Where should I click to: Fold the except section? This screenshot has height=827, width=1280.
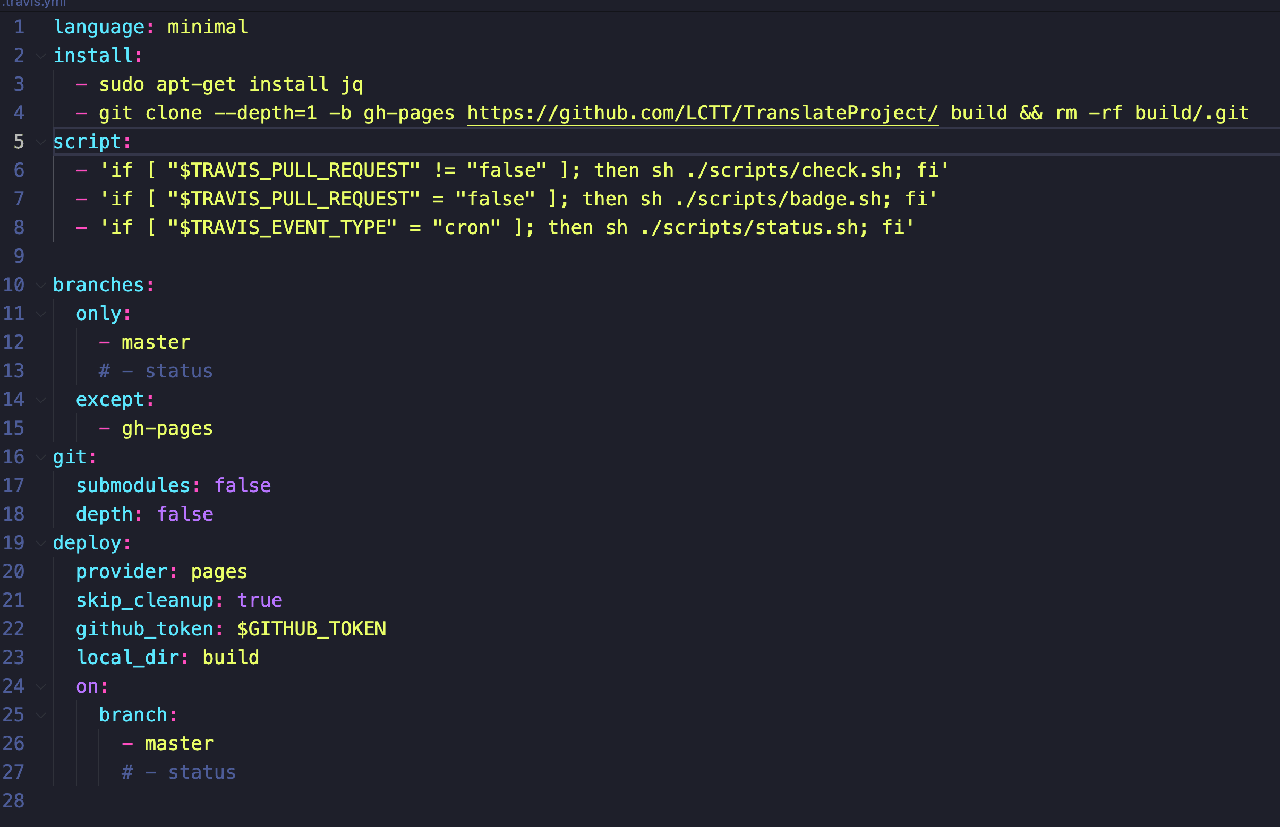coord(40,400)
